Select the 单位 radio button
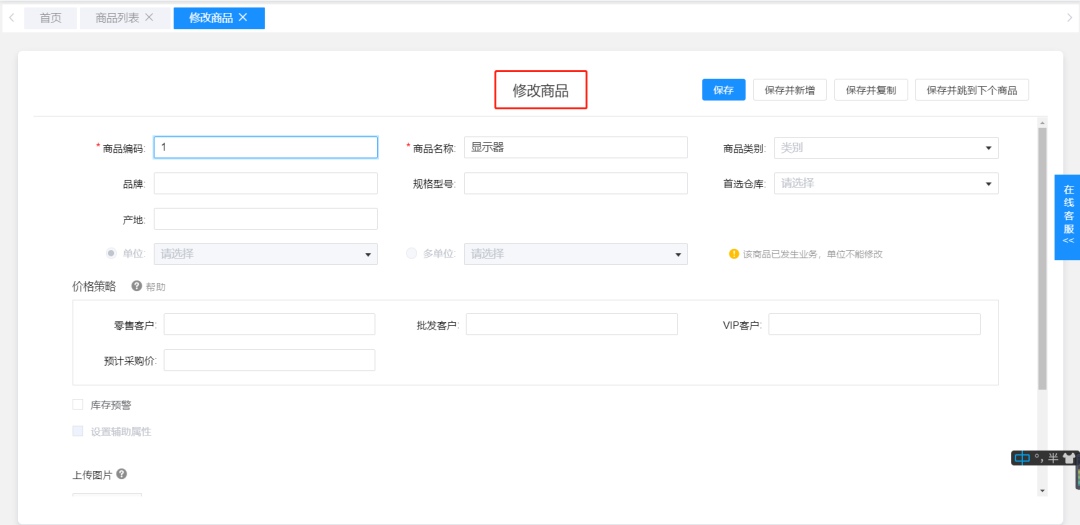Screen dimensions: 1080x525 pos(111,254)
